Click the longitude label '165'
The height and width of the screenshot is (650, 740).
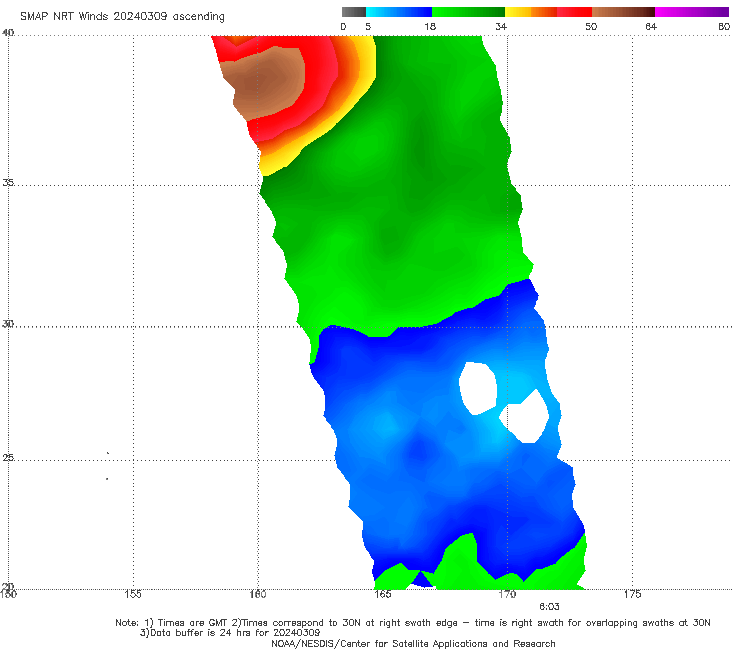point(382,594)
